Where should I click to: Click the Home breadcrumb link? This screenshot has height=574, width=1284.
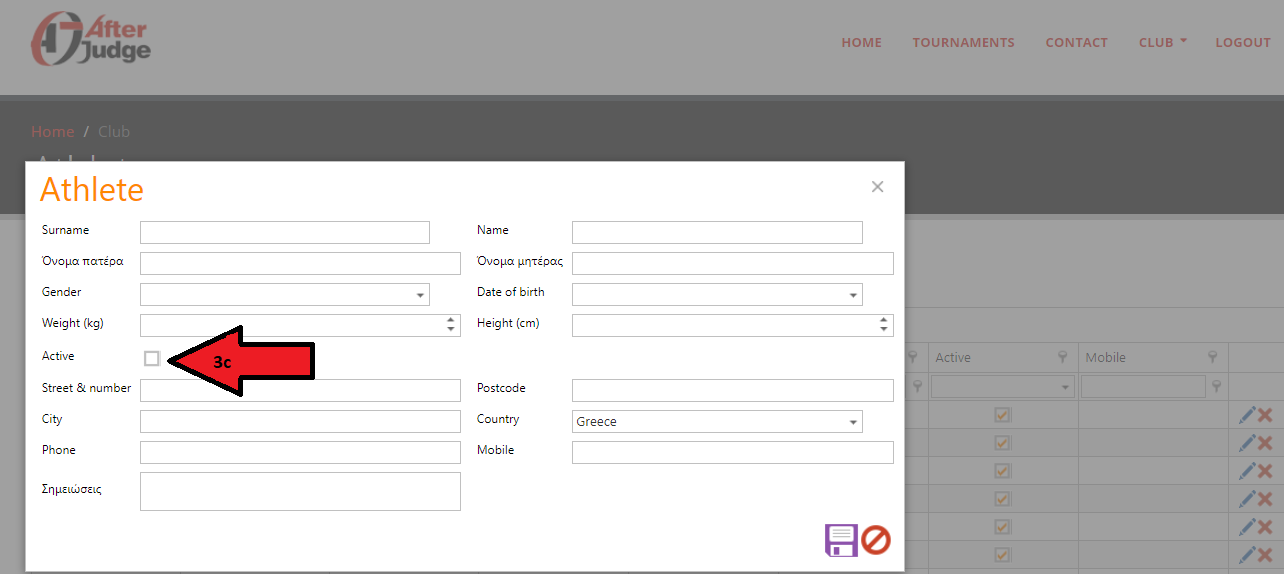[52, 132]
